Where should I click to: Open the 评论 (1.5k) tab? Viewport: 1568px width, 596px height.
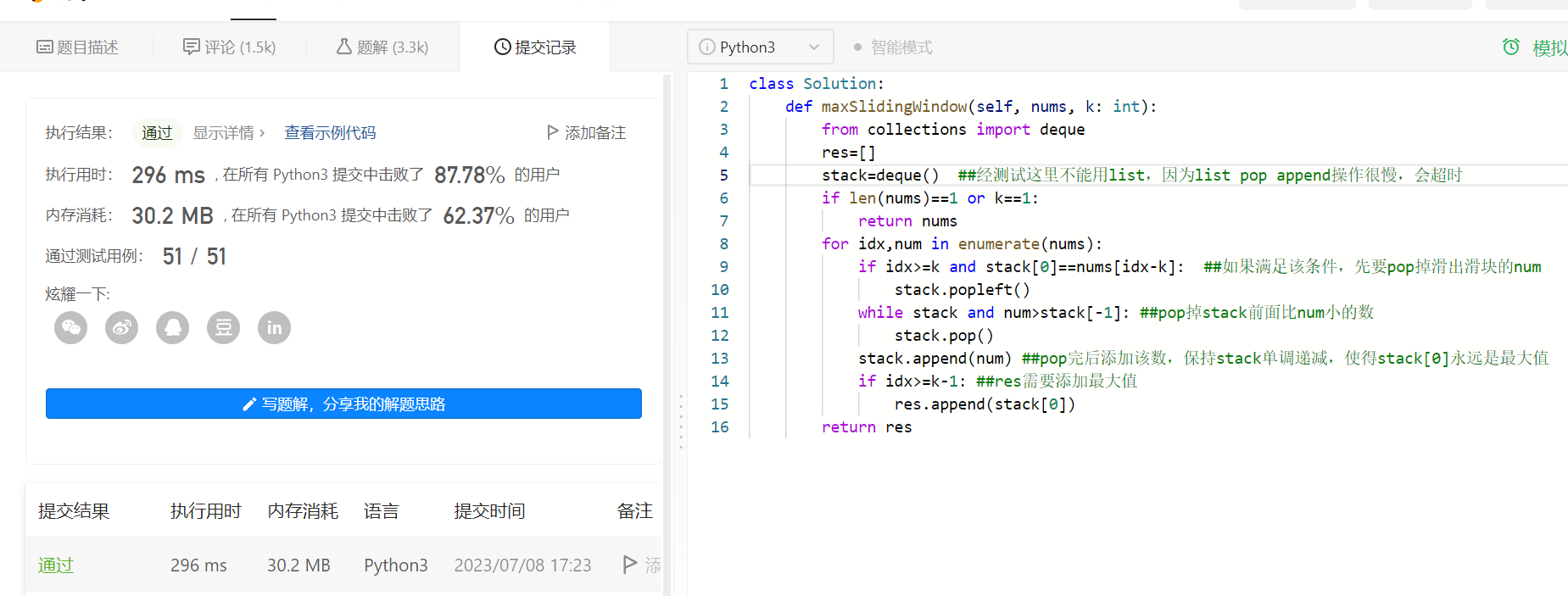230,47
